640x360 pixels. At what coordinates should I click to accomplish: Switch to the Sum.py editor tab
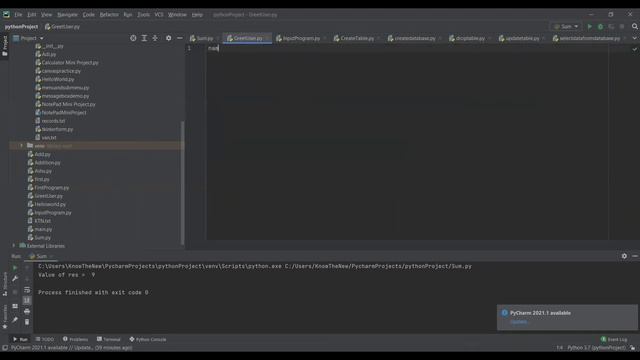(x=204, y=38)
